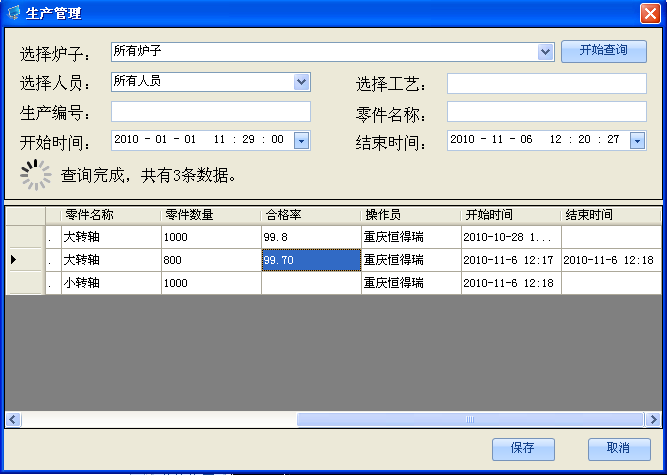Click the row header with the current-row arrow
667x475 pixels.
click(x=25, y=260)
